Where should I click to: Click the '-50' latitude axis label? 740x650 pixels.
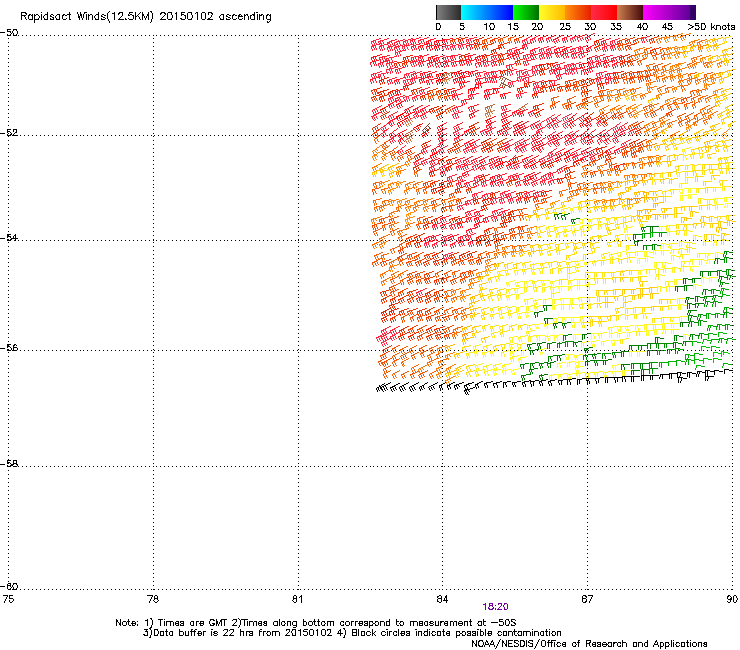[x=9, y=33]
